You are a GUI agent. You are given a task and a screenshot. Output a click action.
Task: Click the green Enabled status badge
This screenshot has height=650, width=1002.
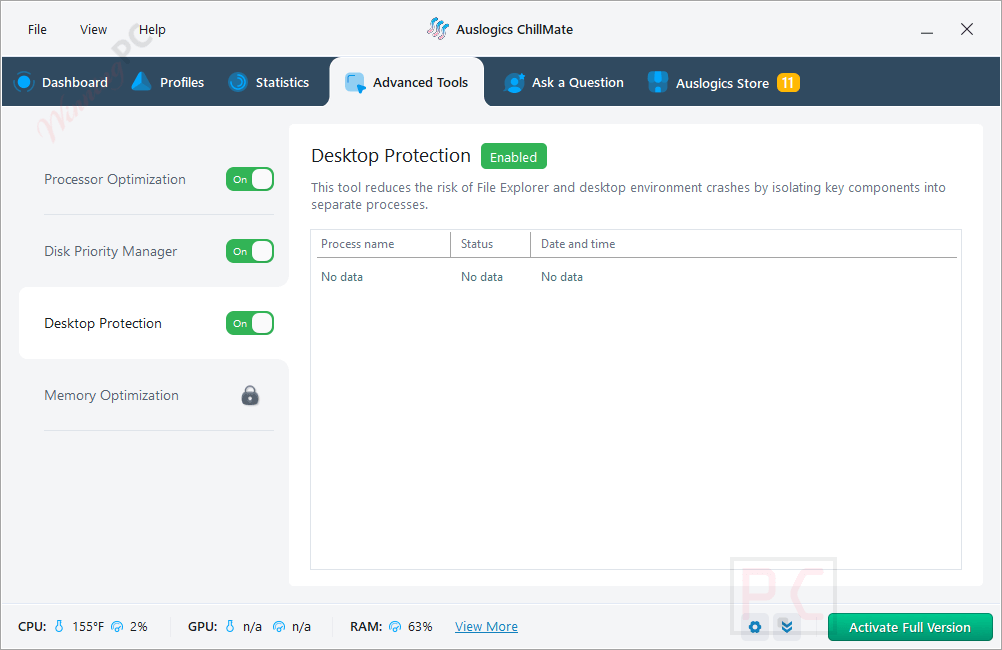(514, 157)
